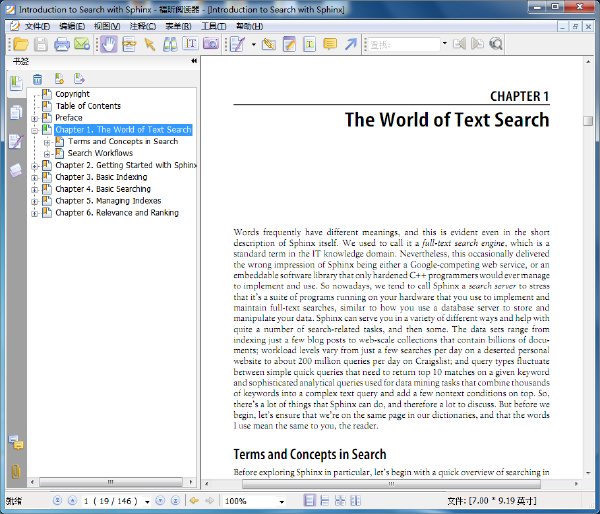Open the Pages thumbnails sidebar panel
The image size is (600, 514).
click(x=16, y=113)
